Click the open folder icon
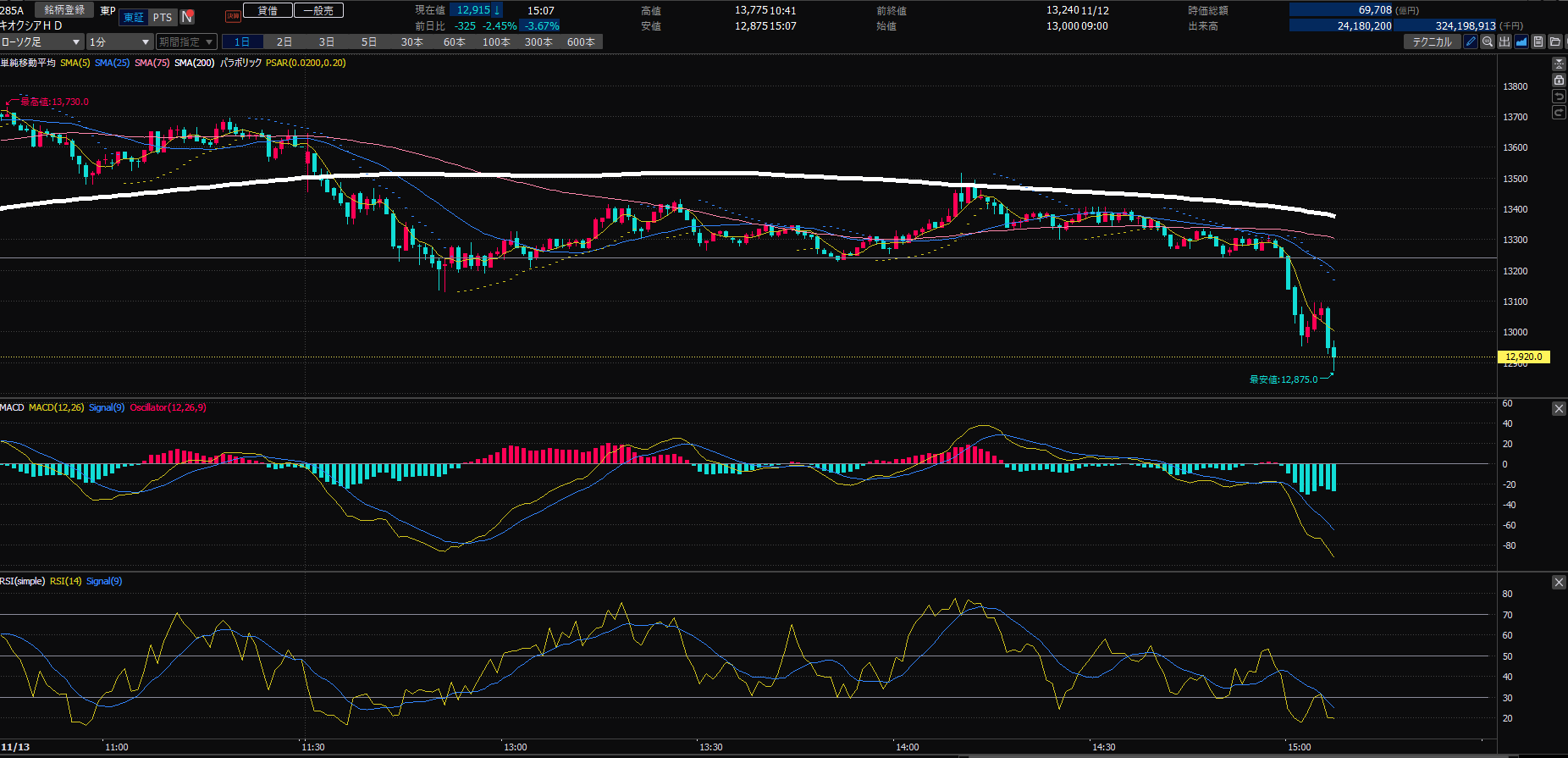This screenshot has width=1568, height=758. point(1555,41)
